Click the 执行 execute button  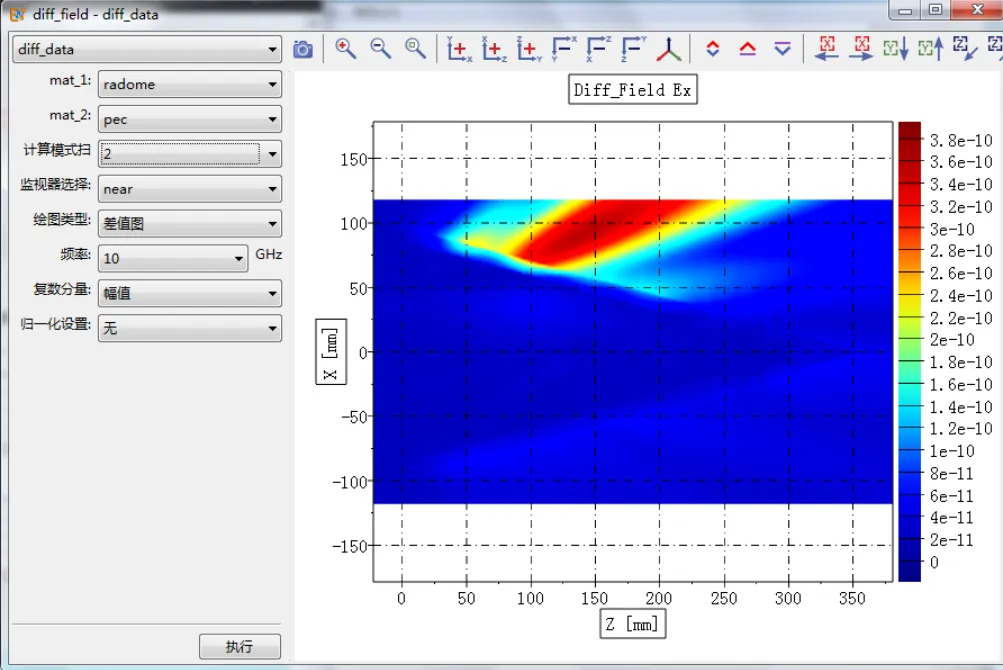click(x=240, y=646)
